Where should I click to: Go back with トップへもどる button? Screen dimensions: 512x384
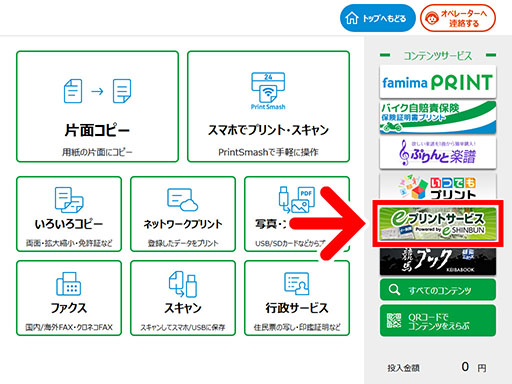378,18
